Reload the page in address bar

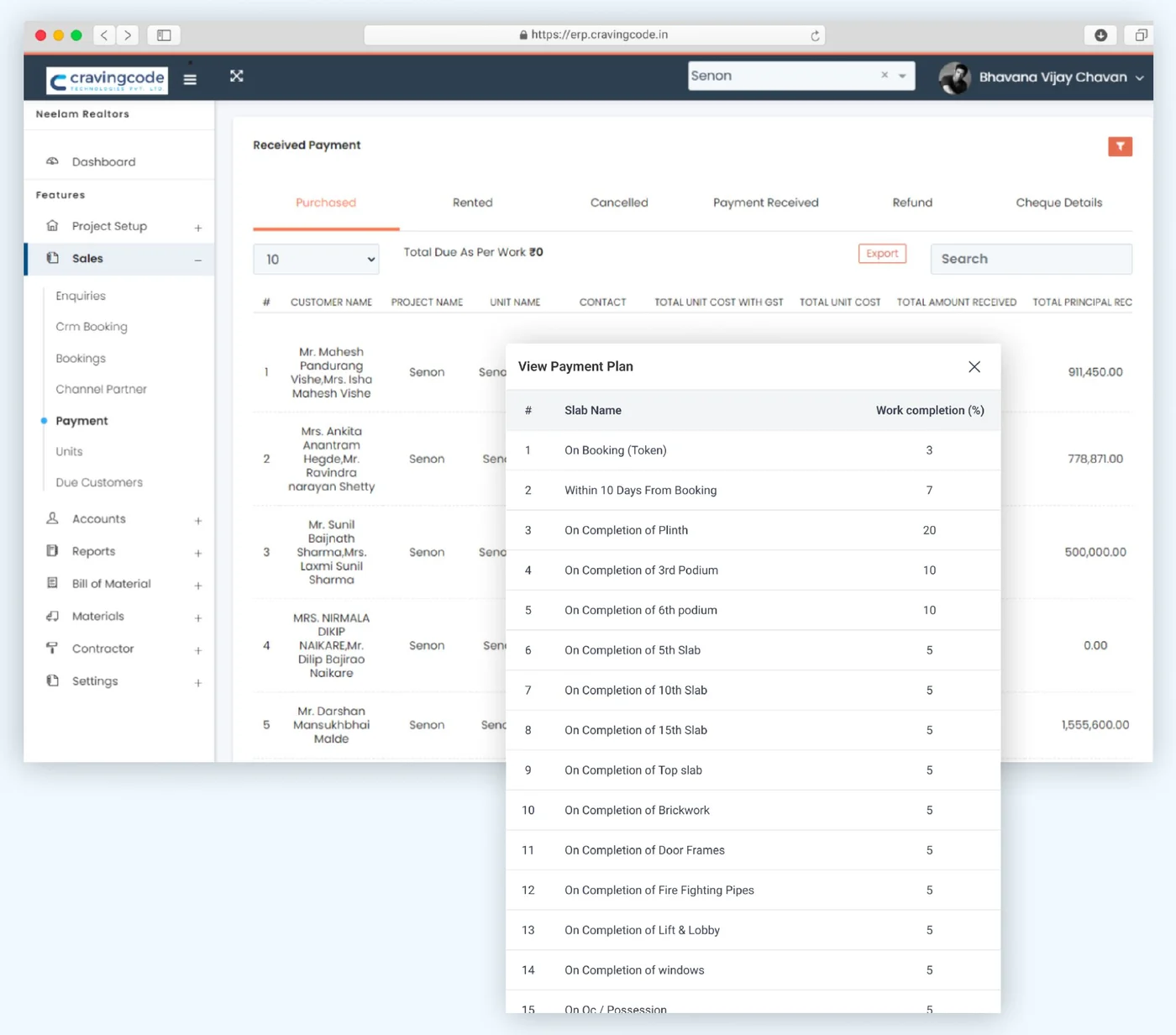tap(815, 35)
